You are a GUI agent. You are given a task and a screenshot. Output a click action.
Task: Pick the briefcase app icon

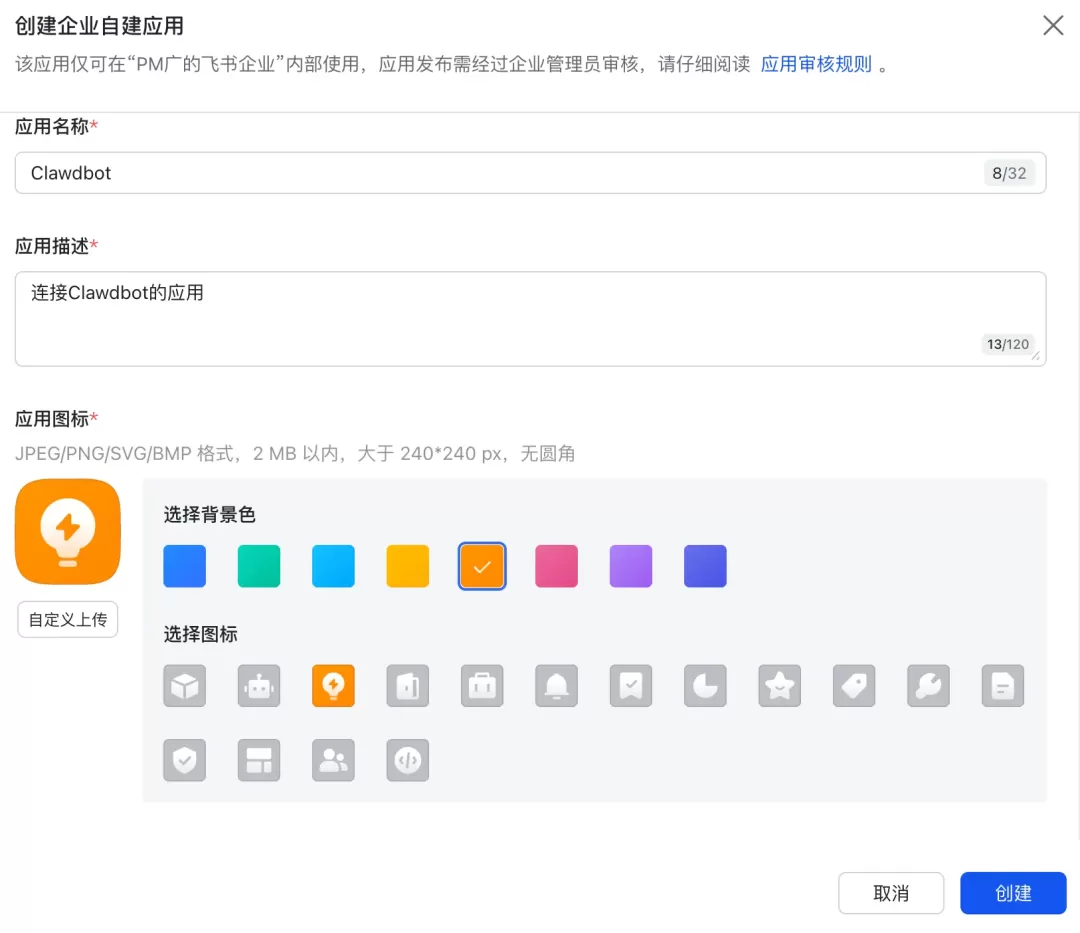tap(482, 686)
